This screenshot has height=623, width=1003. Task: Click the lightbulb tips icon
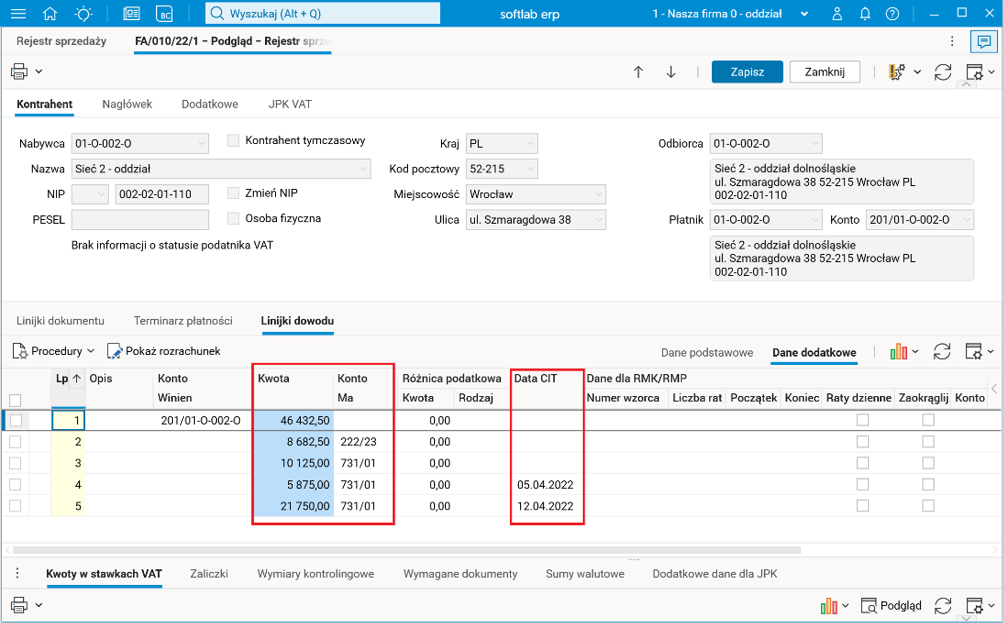(x=83, y=13)
